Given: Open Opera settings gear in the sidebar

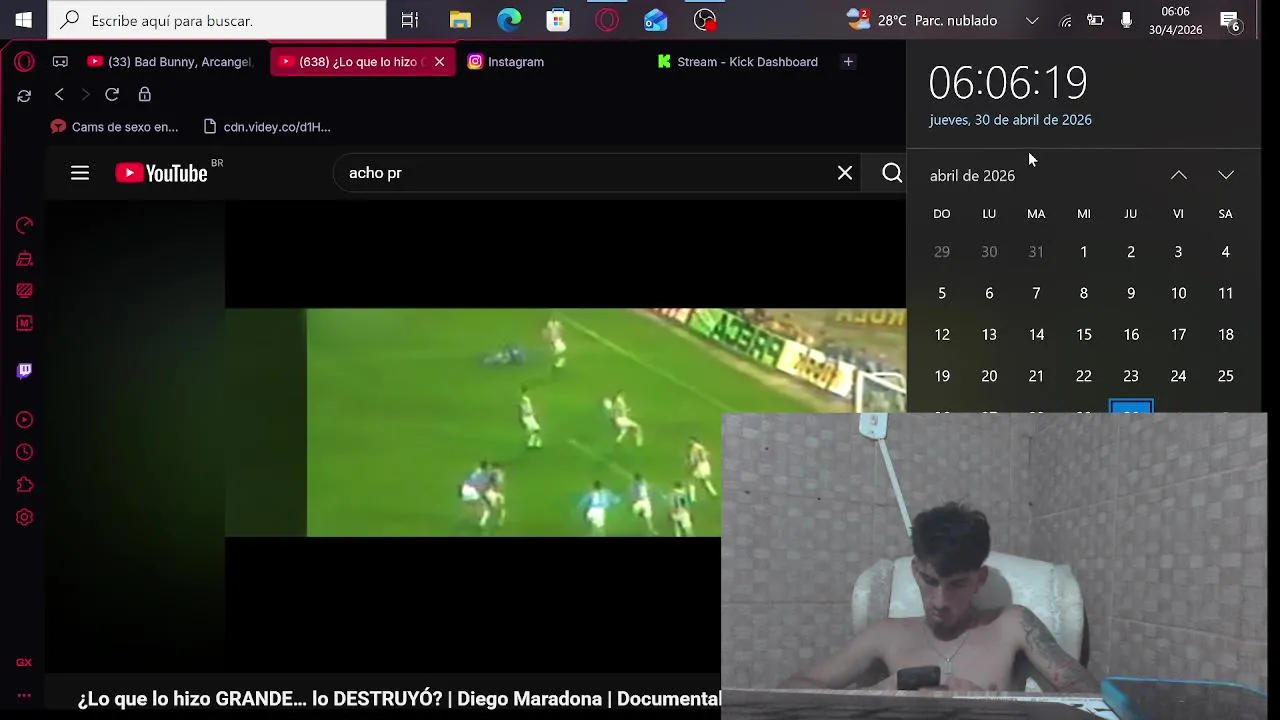Looking at the screenshot, I should tap(24, 517).
